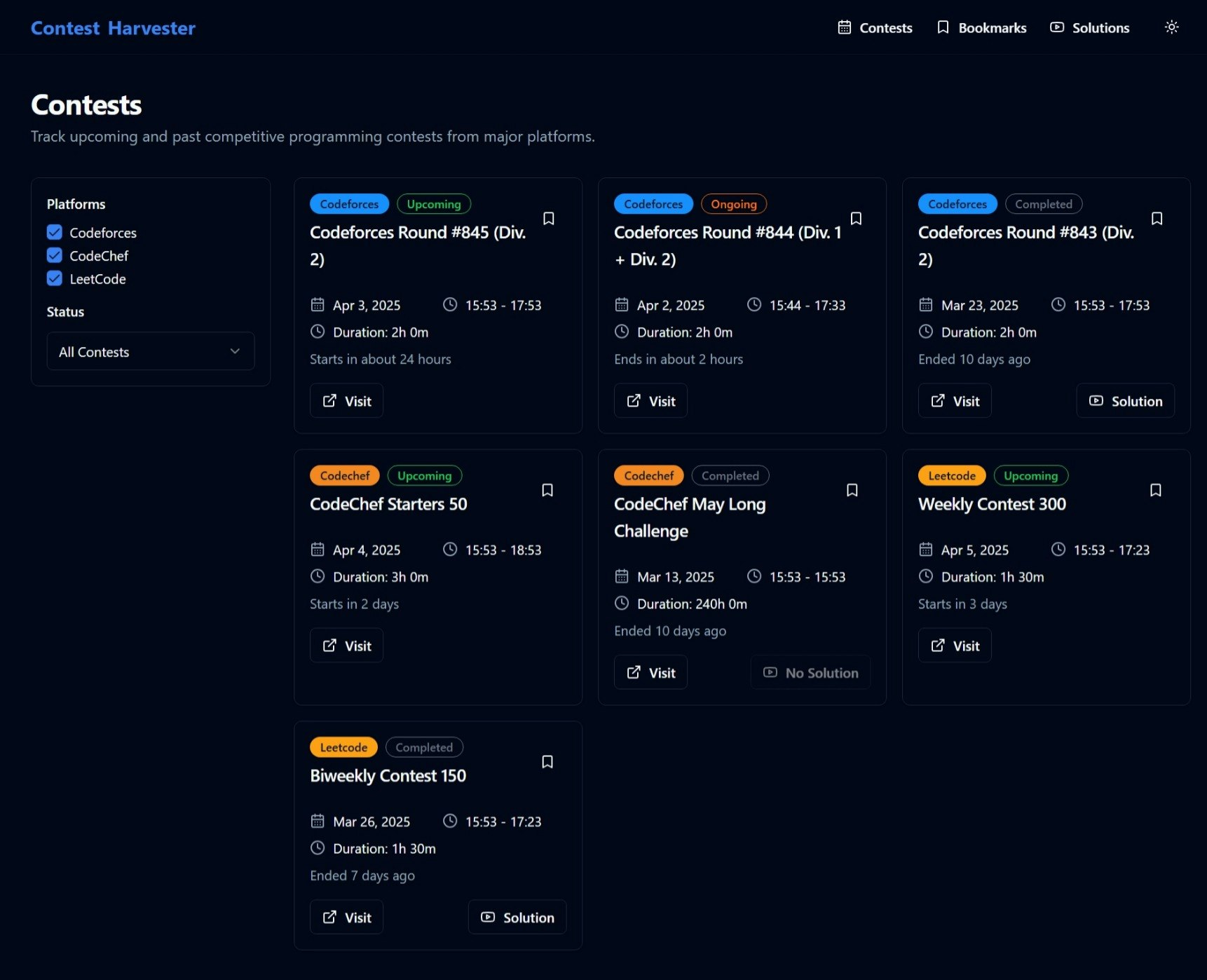
Task: Click clock icon beside 15:44 - 17:33
Action: click(x=754, y=305)
